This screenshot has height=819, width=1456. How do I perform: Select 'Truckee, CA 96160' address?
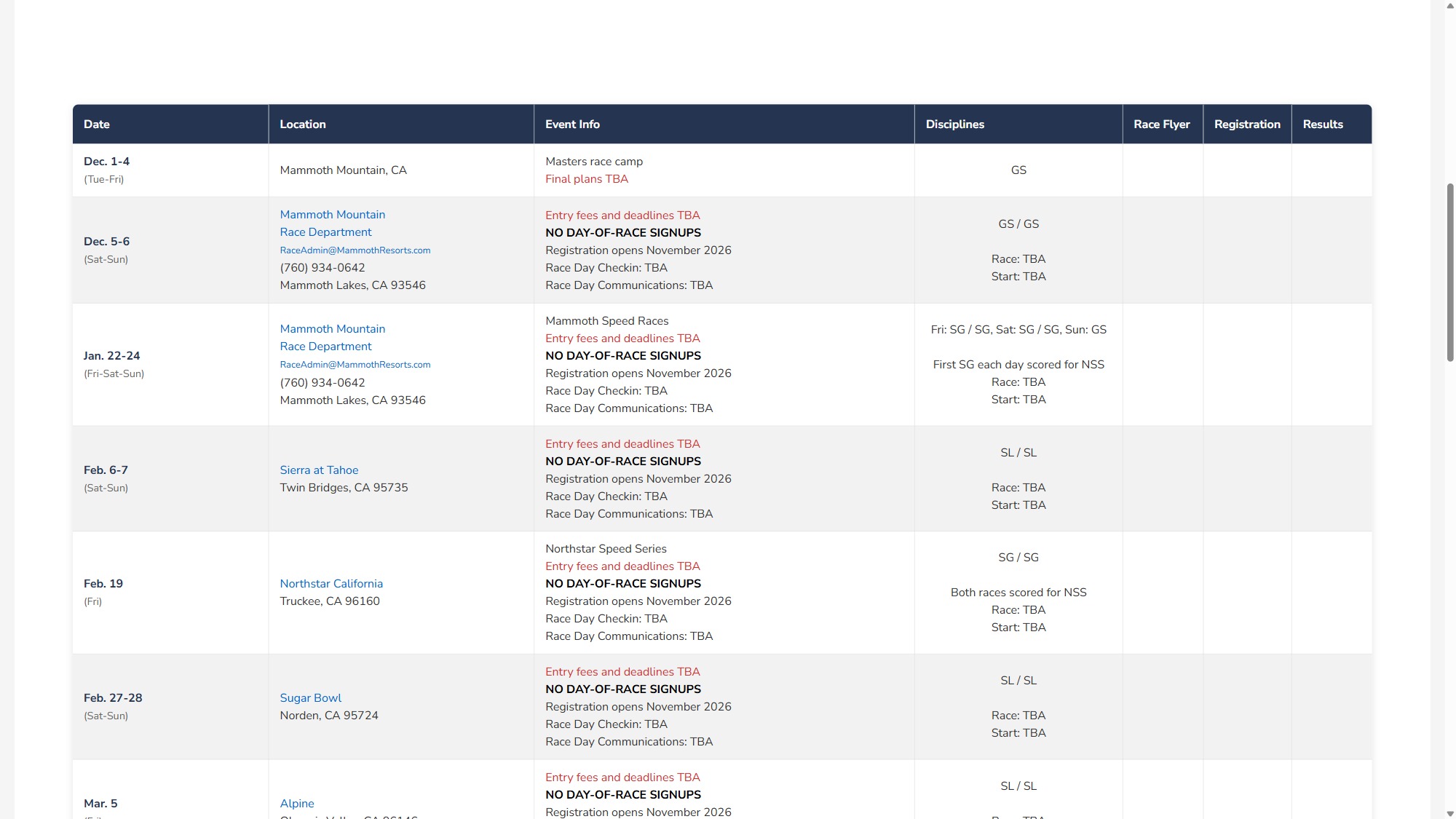coord(330,601)
